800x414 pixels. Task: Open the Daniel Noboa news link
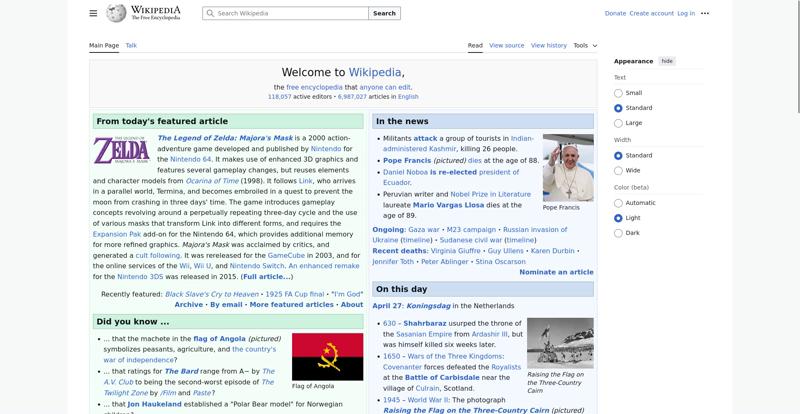coord(405,172)
